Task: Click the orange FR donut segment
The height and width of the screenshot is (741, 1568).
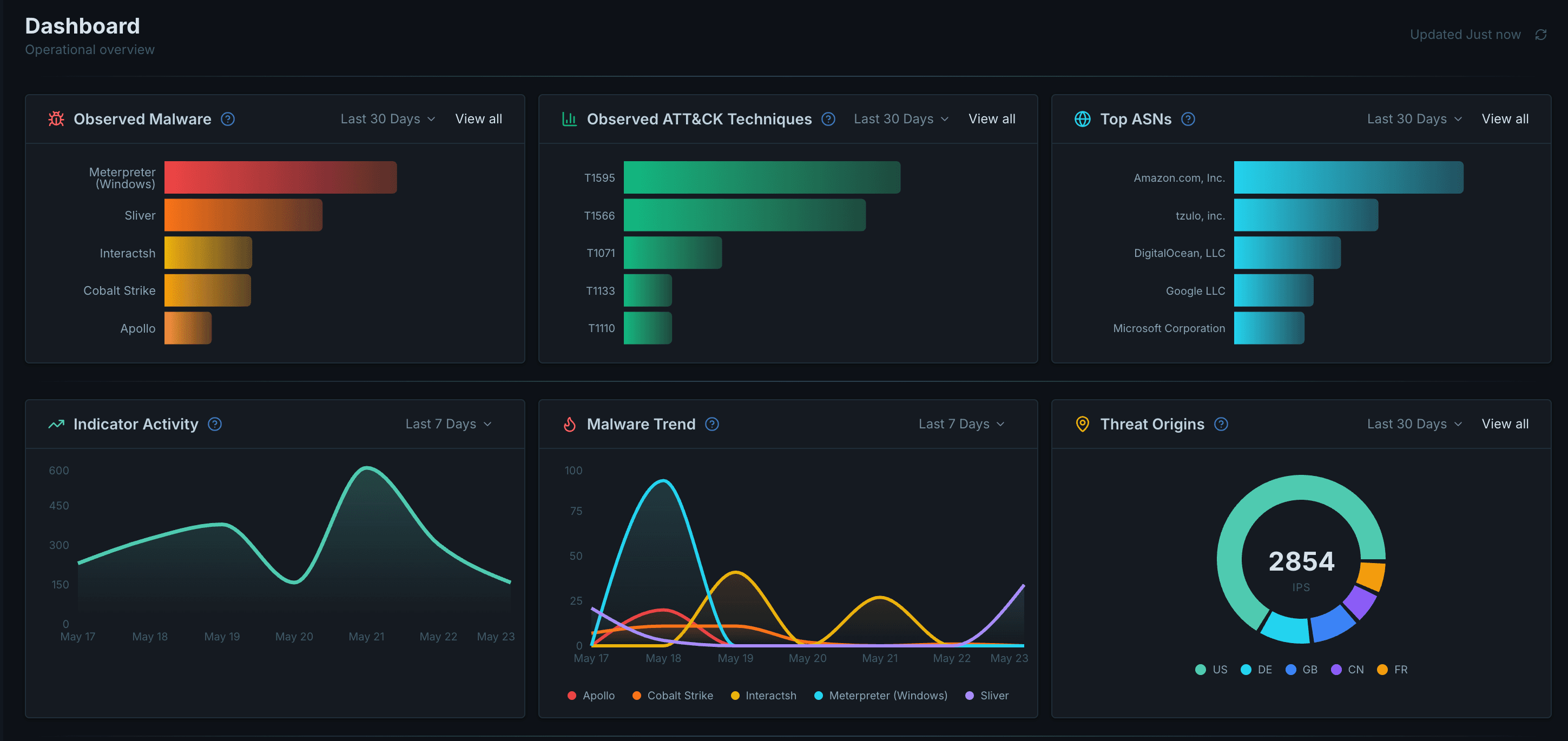Action: point(1372,576)
